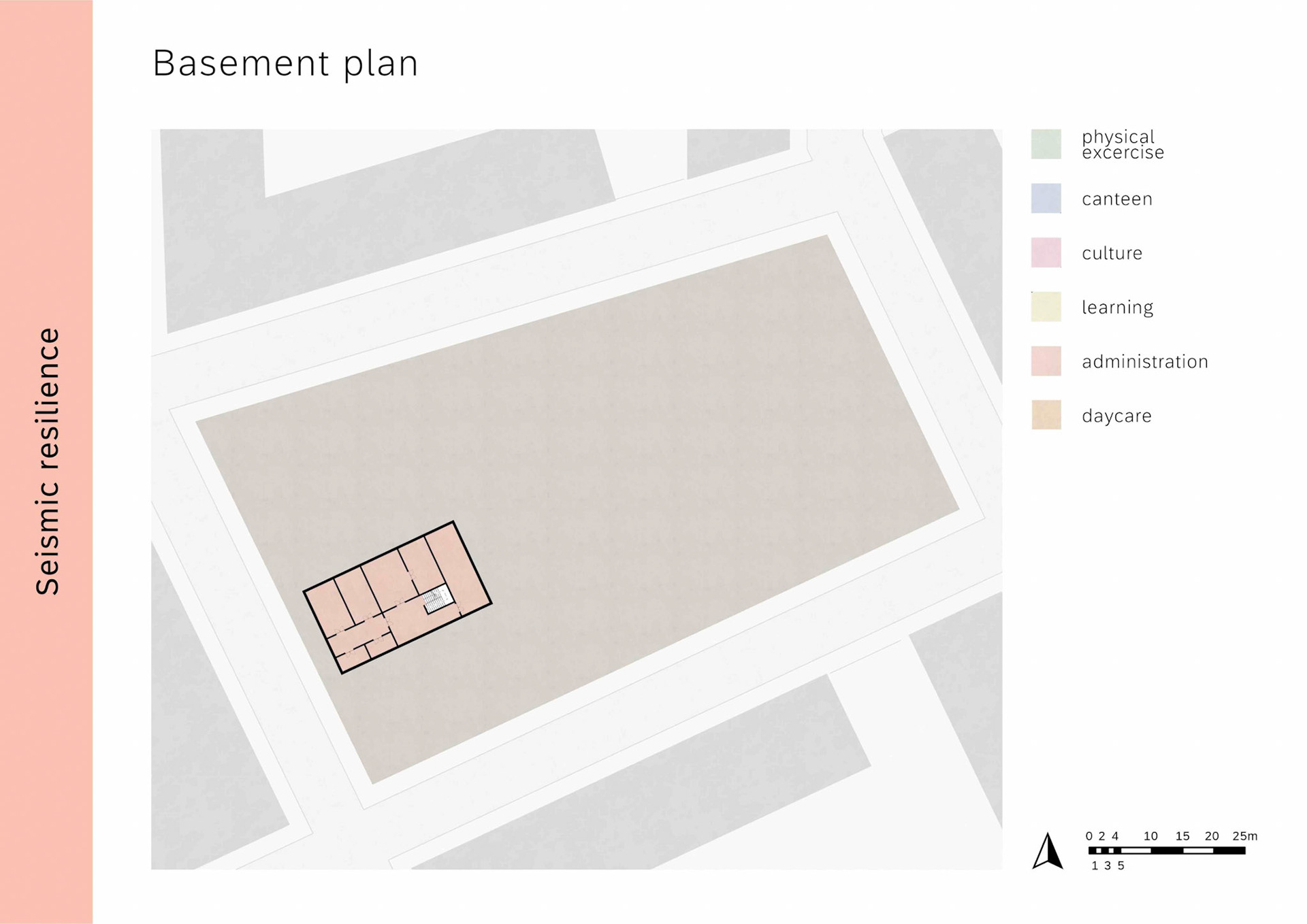Select the green physical exercise swatch
The width and height of the screenshot is (1307, 924).
[x=1046, y=144]
